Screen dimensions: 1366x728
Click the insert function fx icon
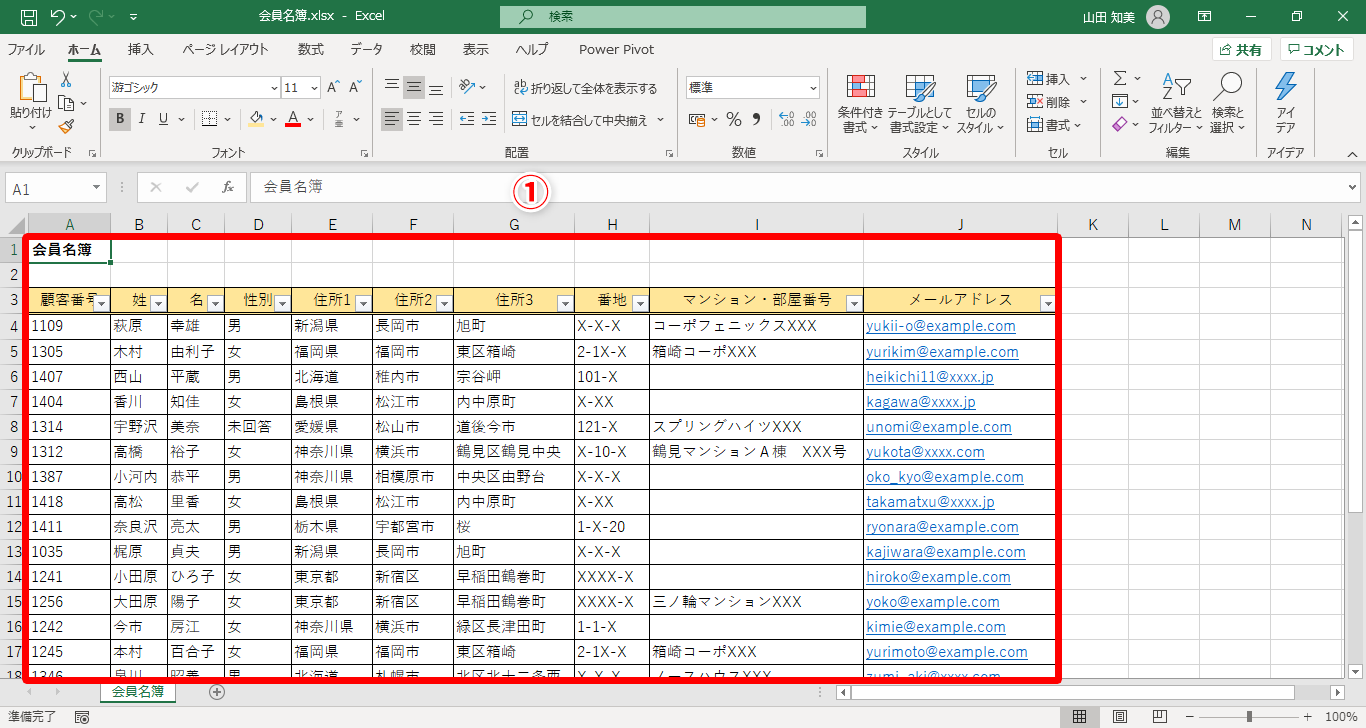coord(228,187)
